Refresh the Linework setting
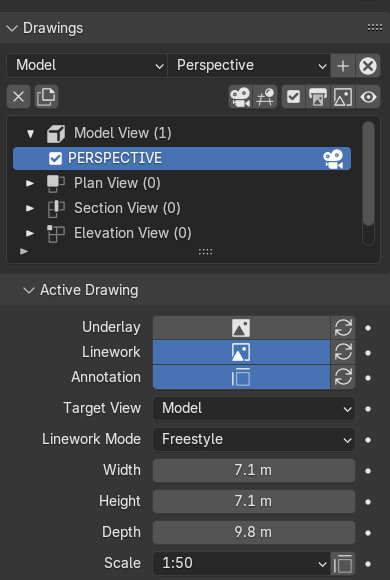The image size is (390, 580). pos(343,353)
